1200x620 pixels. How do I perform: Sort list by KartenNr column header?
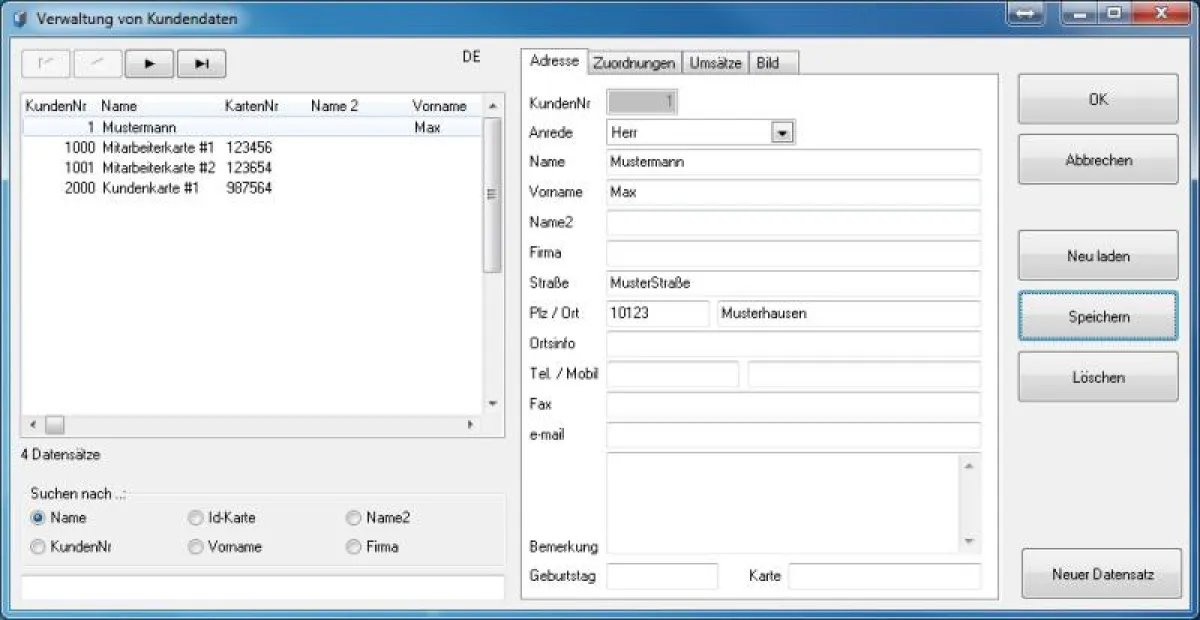point(251,106)
